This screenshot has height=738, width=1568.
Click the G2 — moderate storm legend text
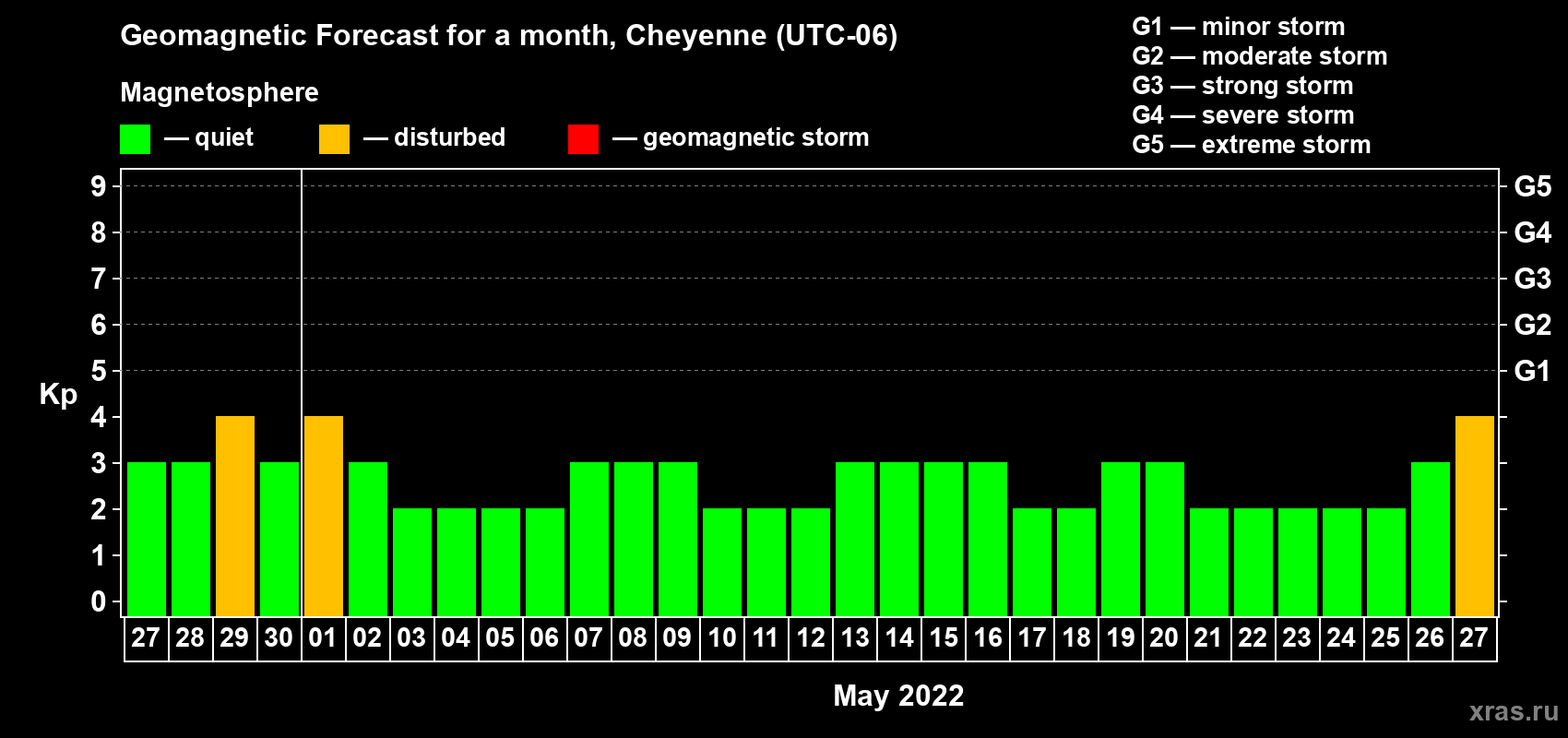(x=1260, y=56)
